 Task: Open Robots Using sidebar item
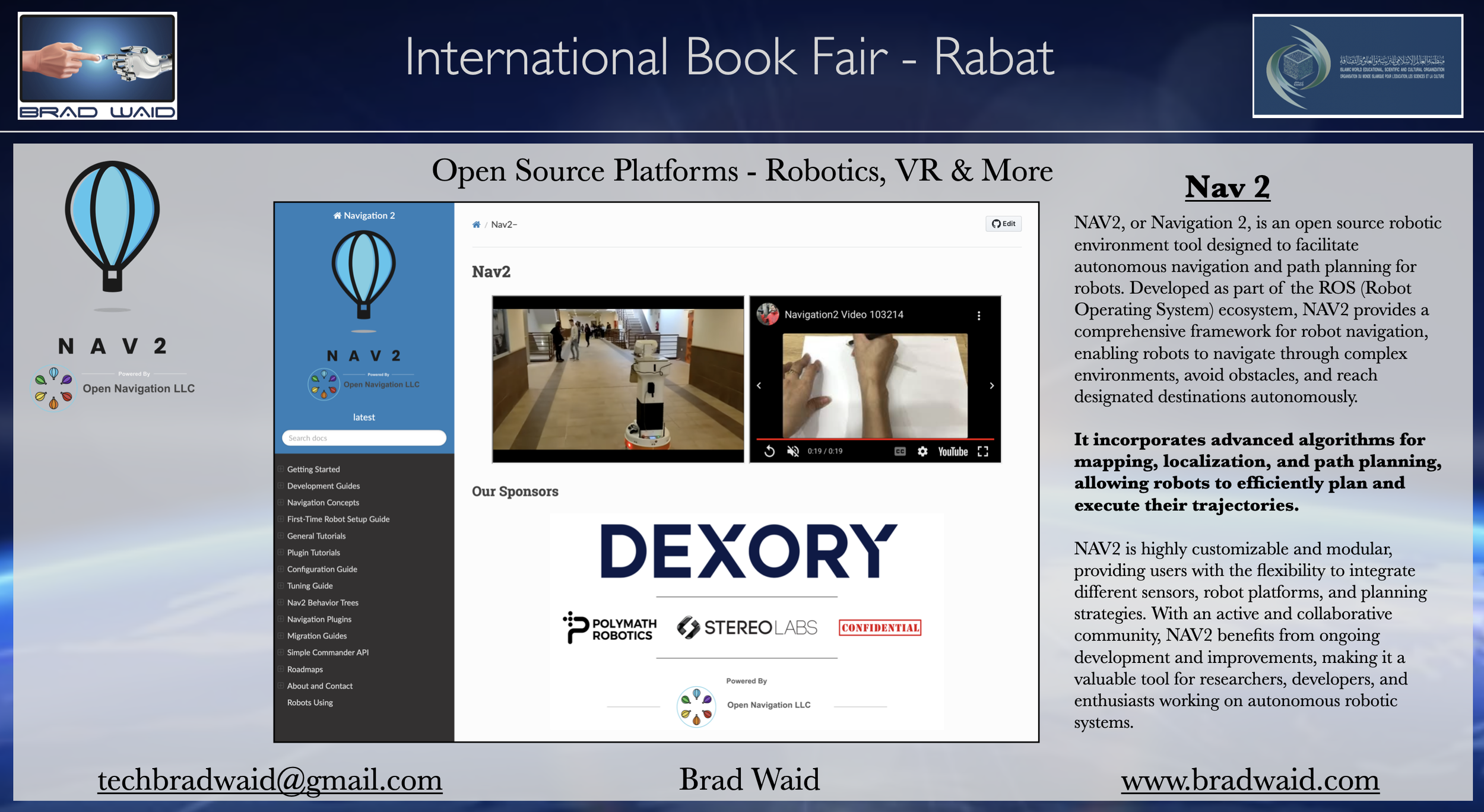point(310,702)
